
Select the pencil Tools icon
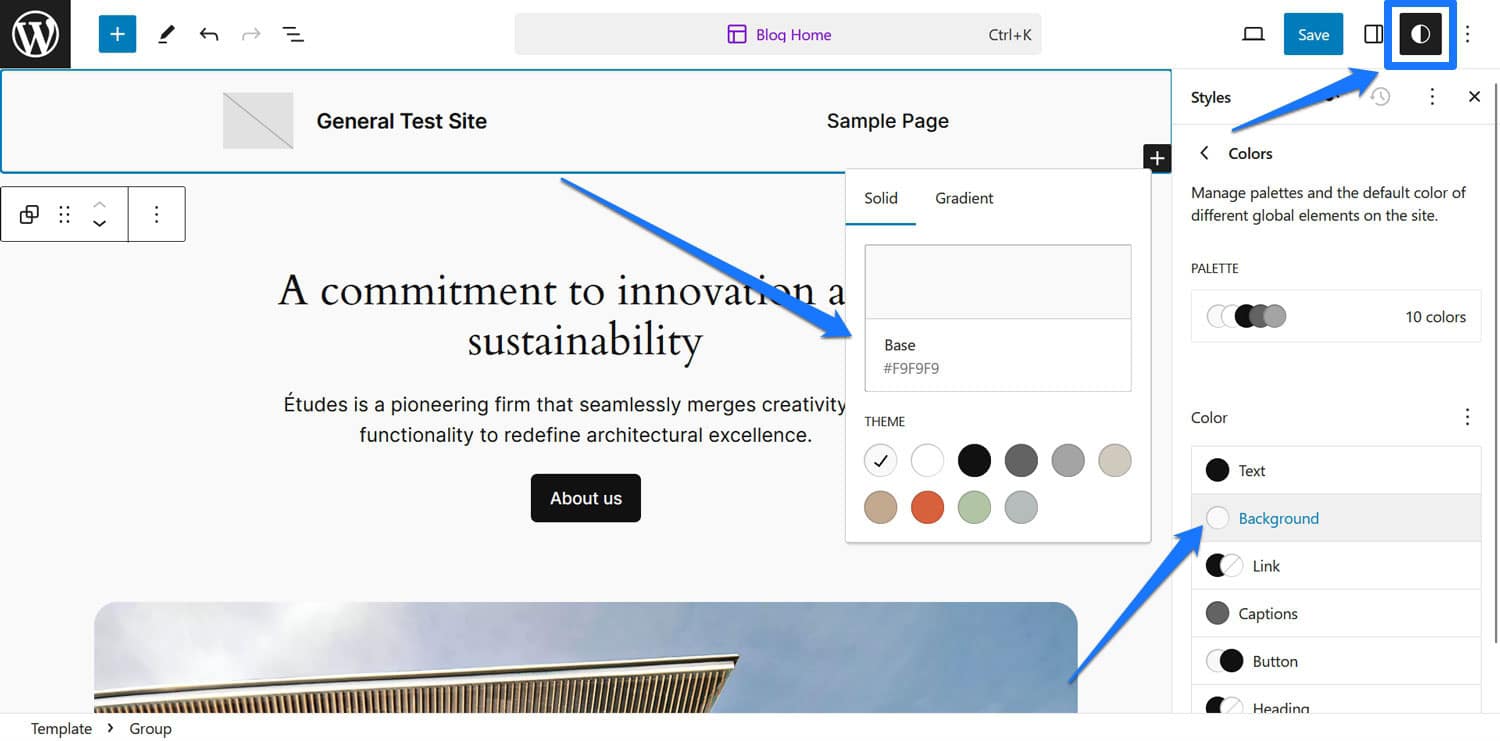pyautogui.click(x=166, y=34)
